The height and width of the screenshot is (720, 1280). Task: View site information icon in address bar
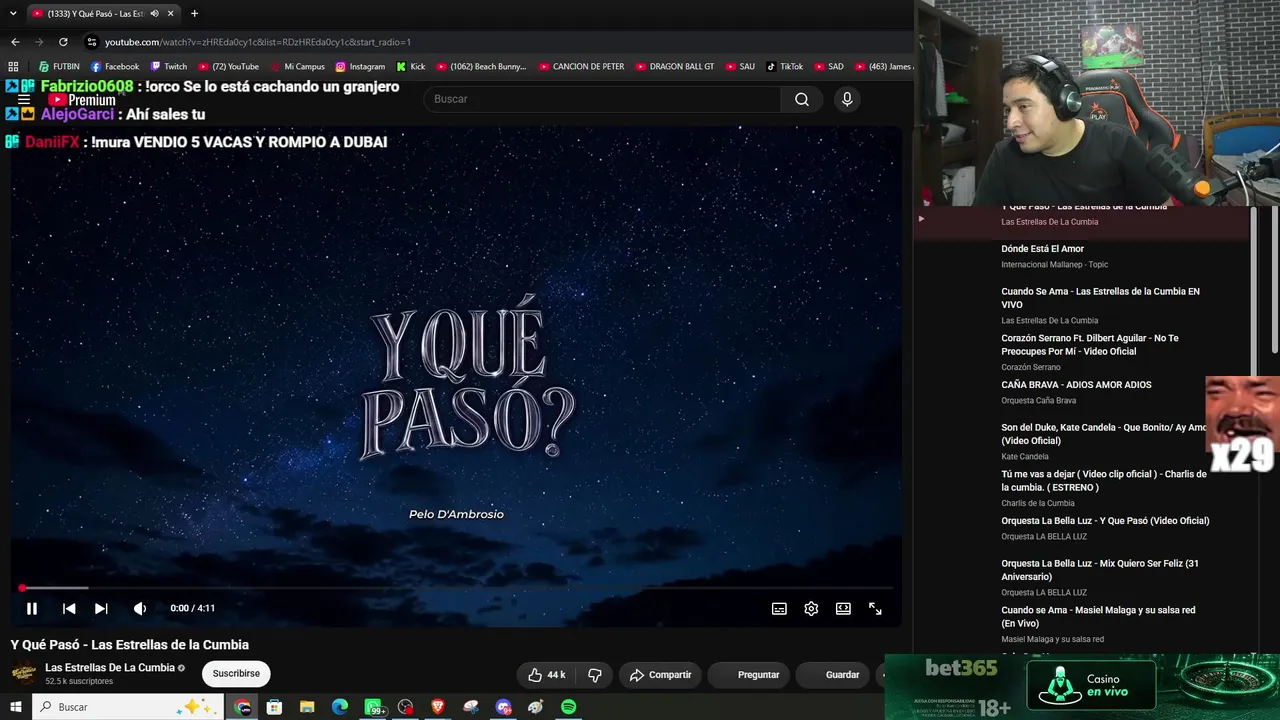click(92, 42)
